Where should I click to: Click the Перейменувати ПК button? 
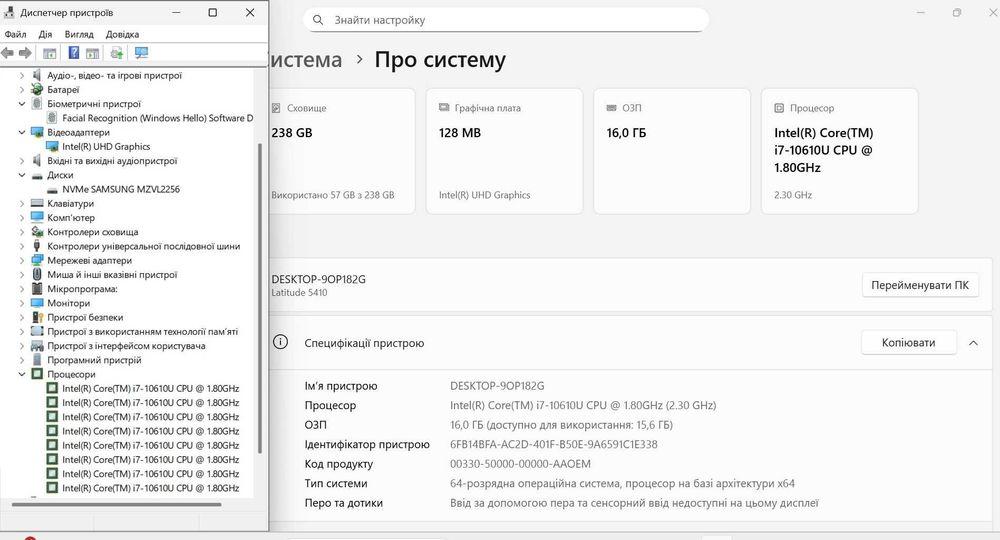click(x=919, y=285)
